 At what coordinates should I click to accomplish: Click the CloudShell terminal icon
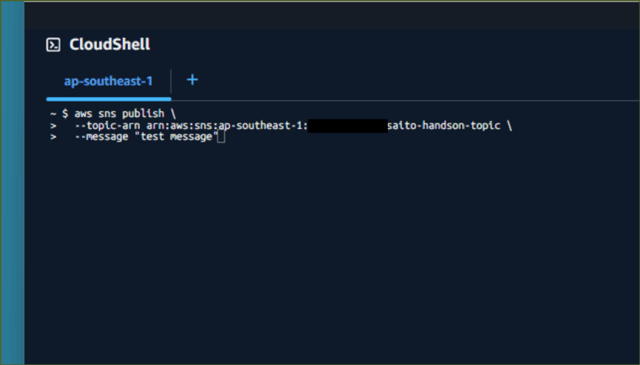tap(53, 45)
